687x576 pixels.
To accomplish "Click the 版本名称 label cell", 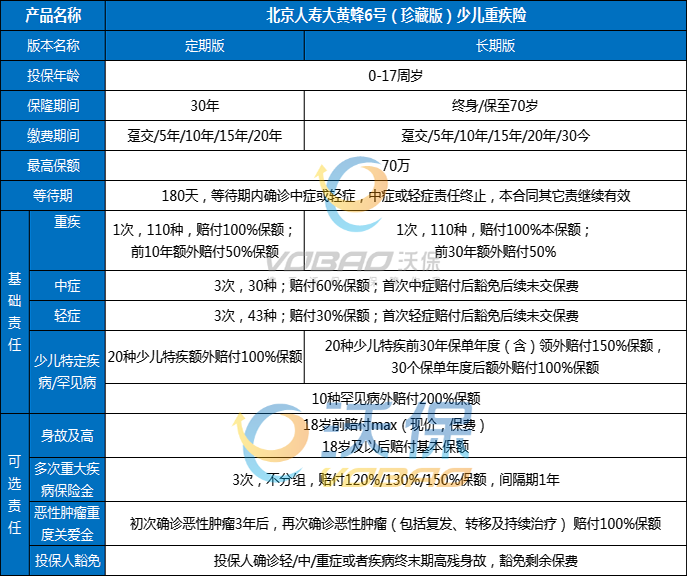I will (53, 46).
